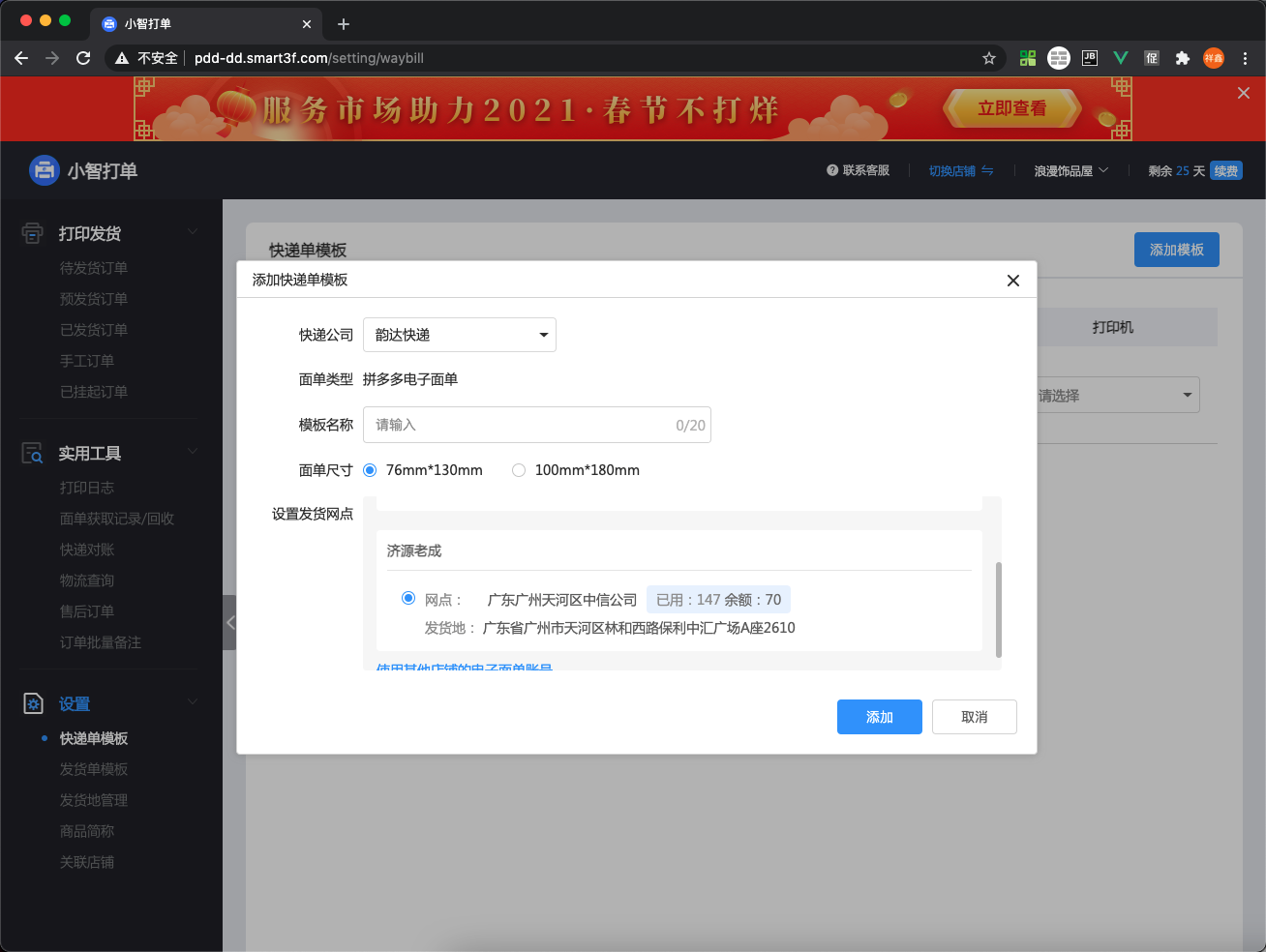Open 已发货订单 in sidebar
The height and width of the screenshot is (952, 1266).
pyautogui.click(x=94, y=330)
